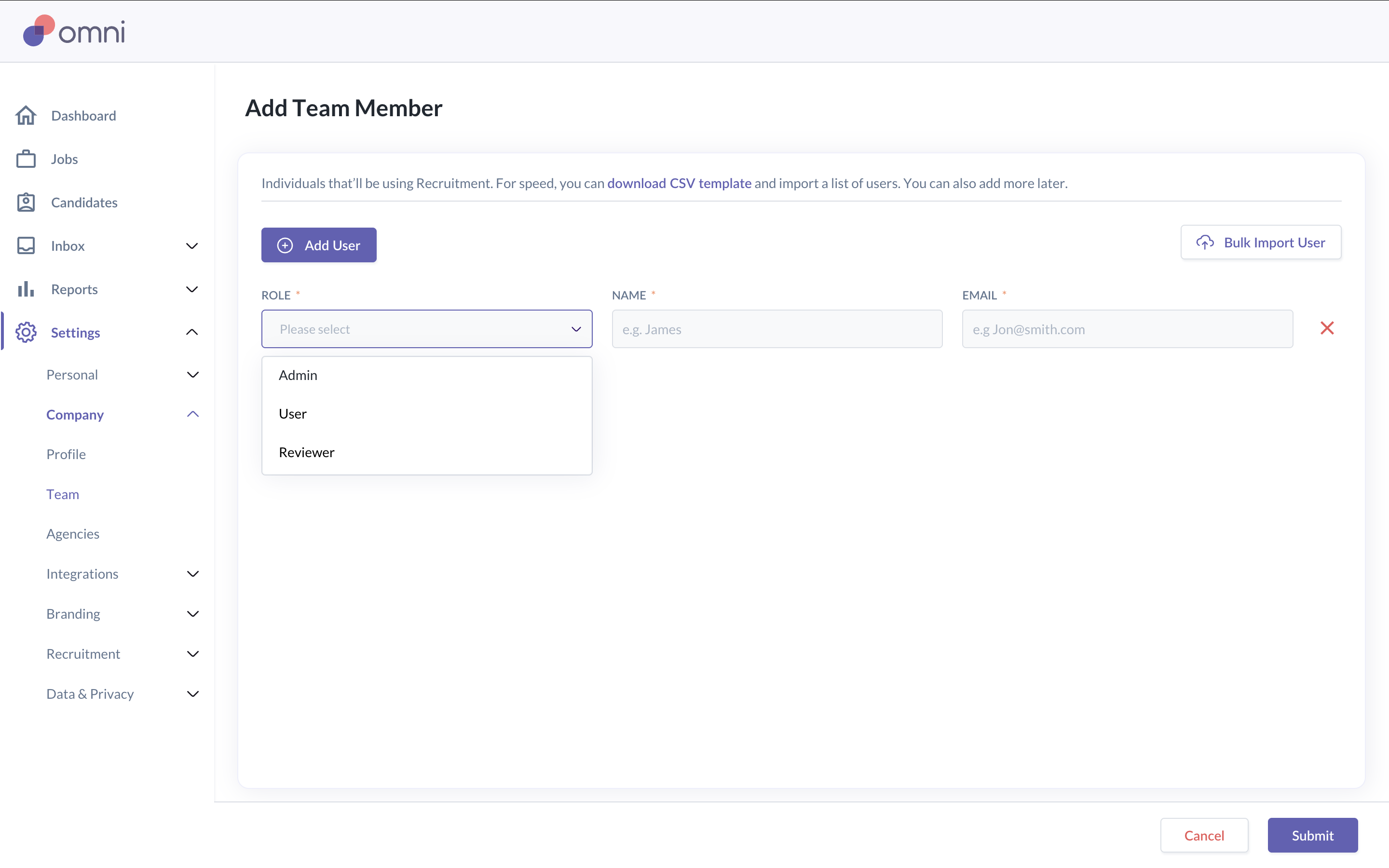
Task: Expand the Data & Privacy chevron
Action: click(193, 693)
